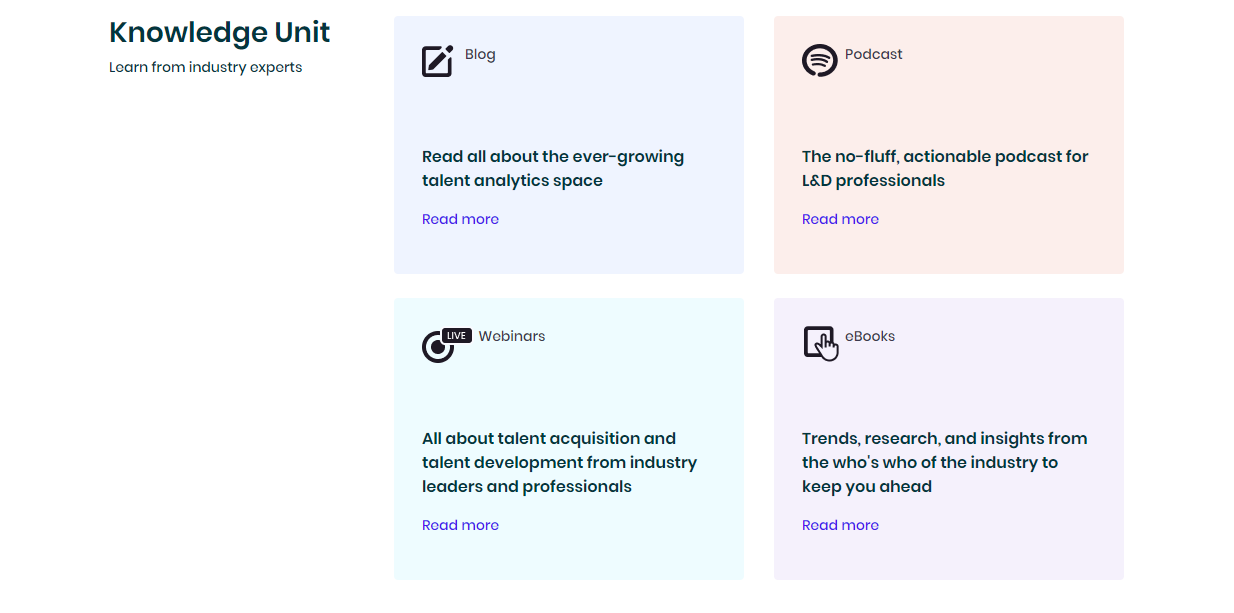
Task: Click the Trends, research, and insights headline
Action: tap(944, 462)
